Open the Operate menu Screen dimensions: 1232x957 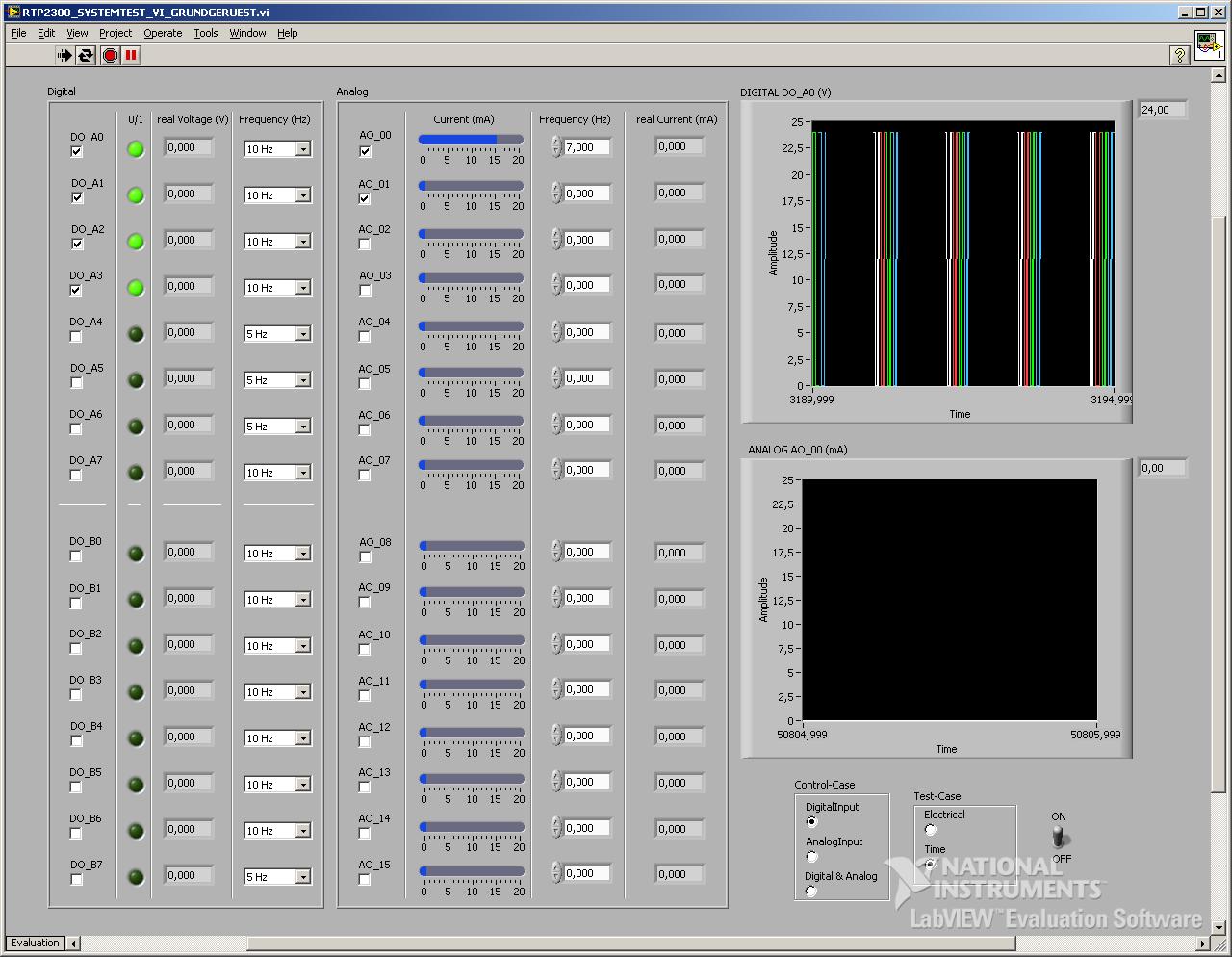click(163, 33)
